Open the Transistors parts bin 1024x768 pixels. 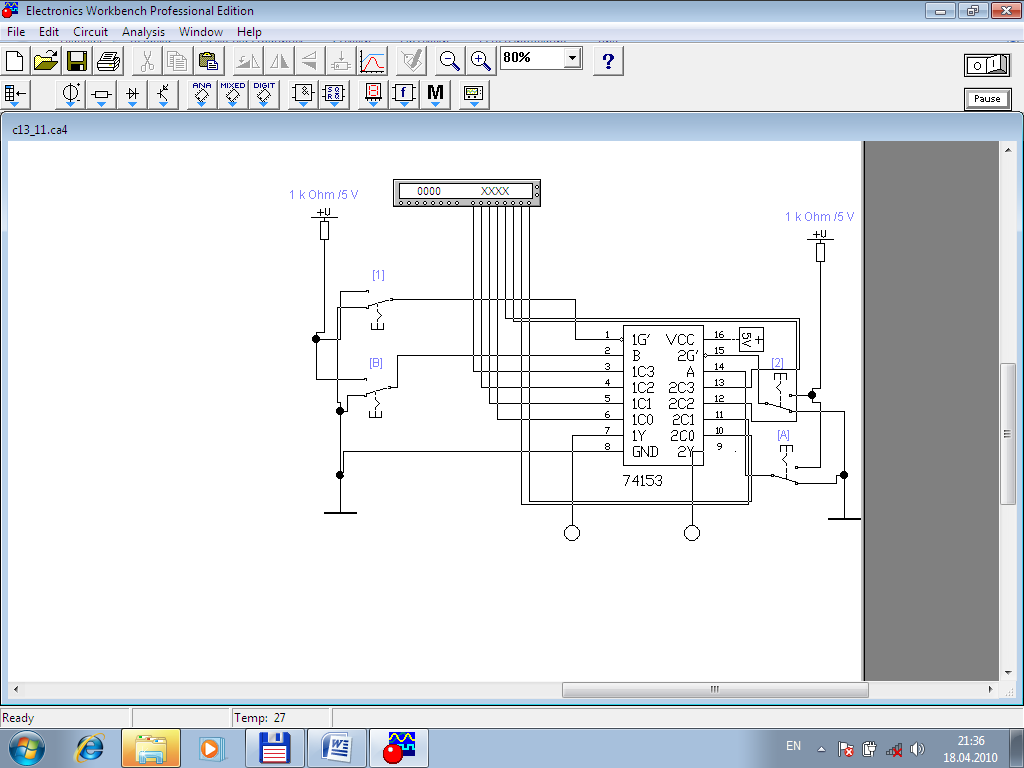(163, 94)
